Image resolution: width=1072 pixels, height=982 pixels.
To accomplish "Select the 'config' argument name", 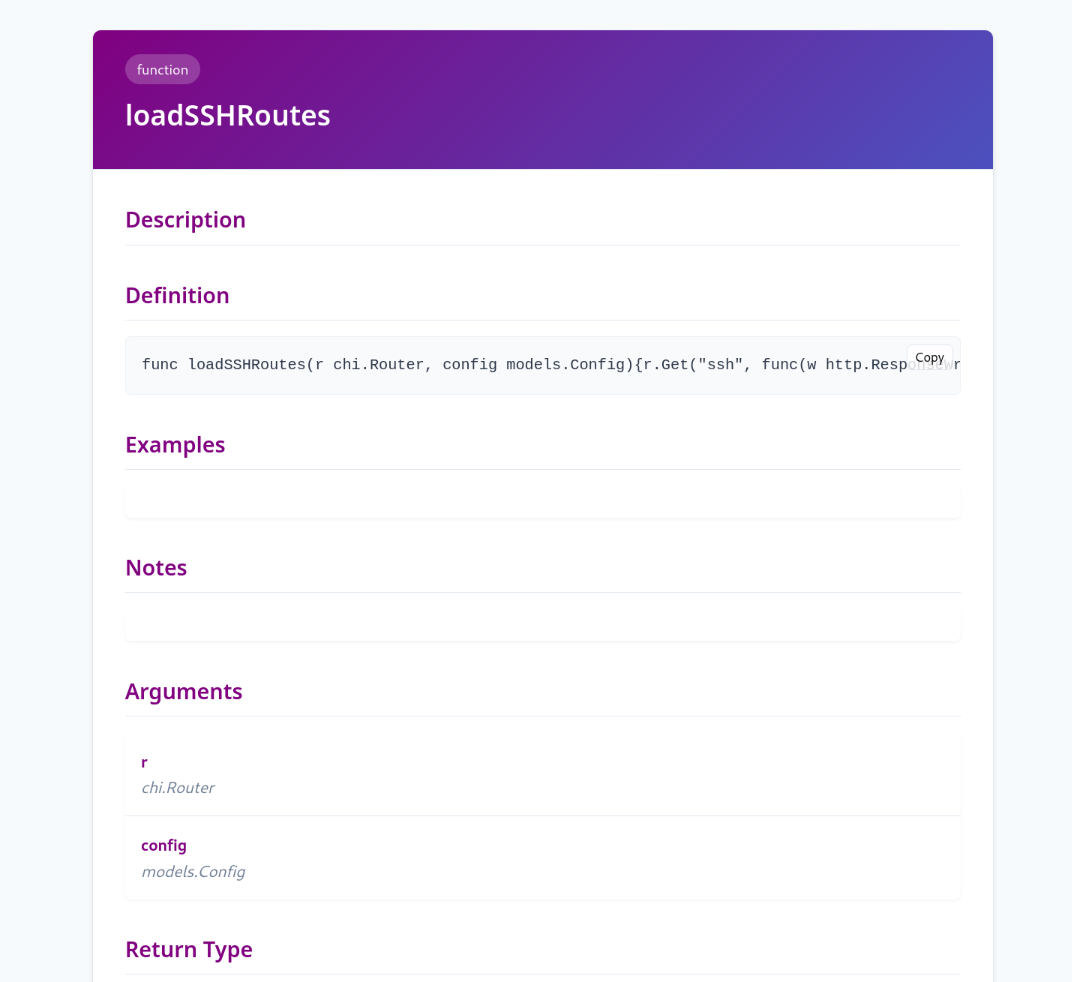I will pyautogui.click(x=163, y=846).
